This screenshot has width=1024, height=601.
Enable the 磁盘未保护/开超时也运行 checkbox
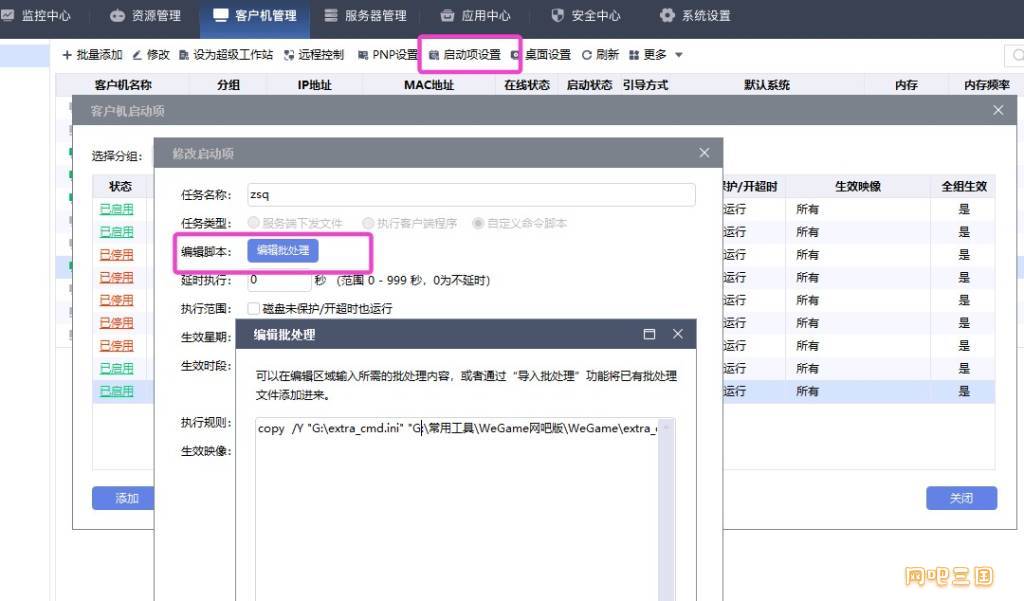coord(253,308)
